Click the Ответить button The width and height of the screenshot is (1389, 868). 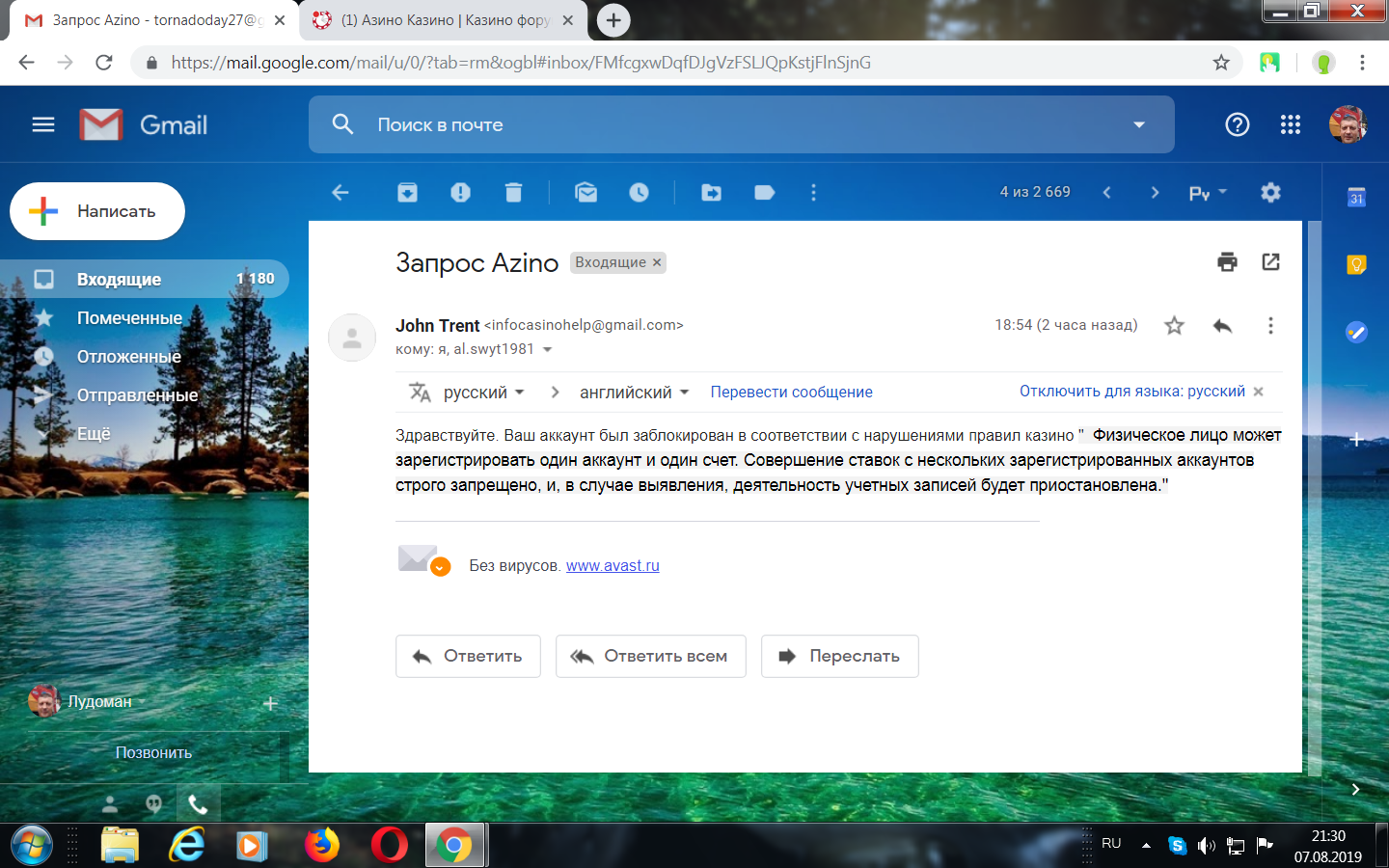point(468,656)
